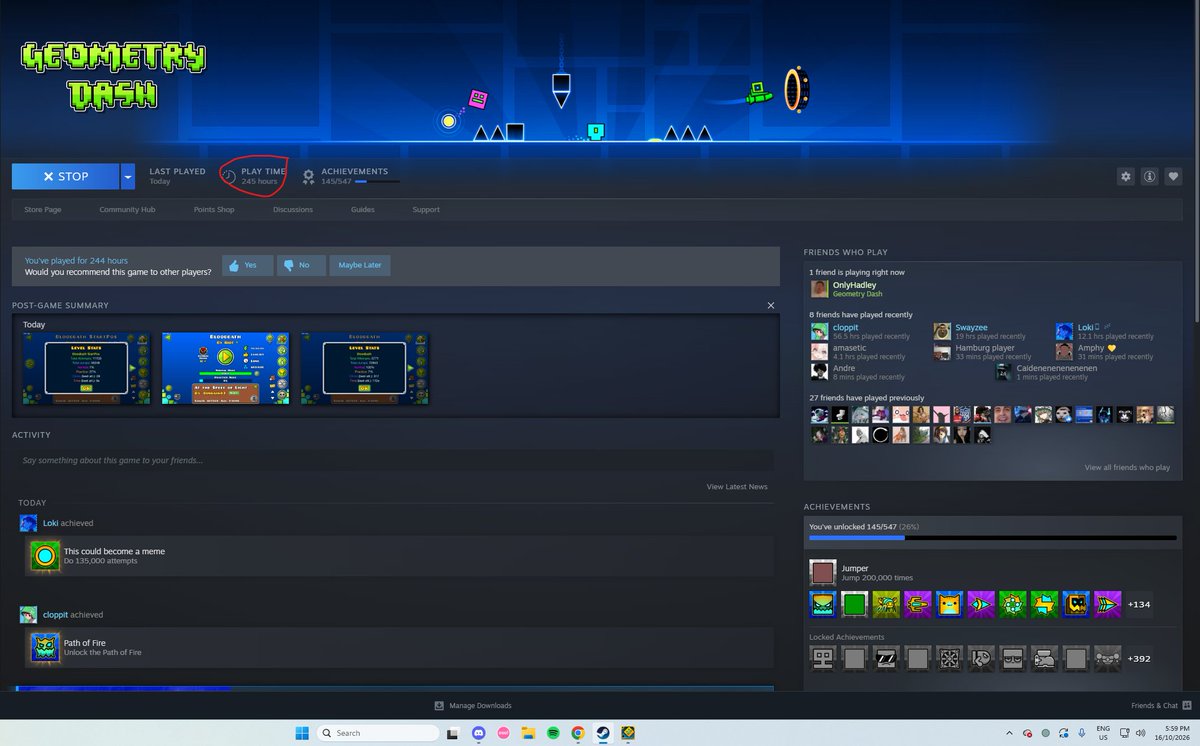This screenshot has width=1200, height=746.
Task: Recommend the game with Yes
Action: coord(247,265)
